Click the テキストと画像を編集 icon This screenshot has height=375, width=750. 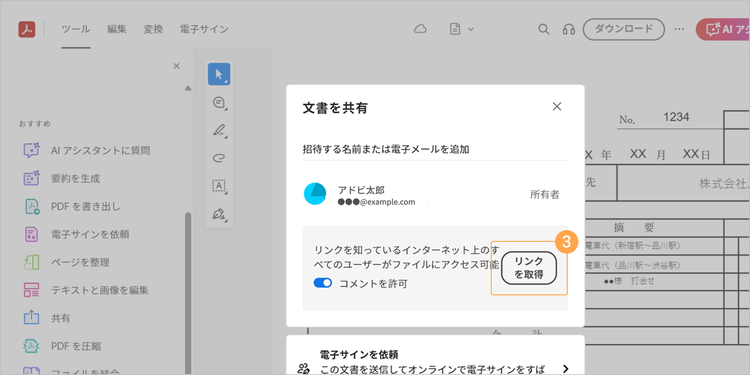pos(32,290)
